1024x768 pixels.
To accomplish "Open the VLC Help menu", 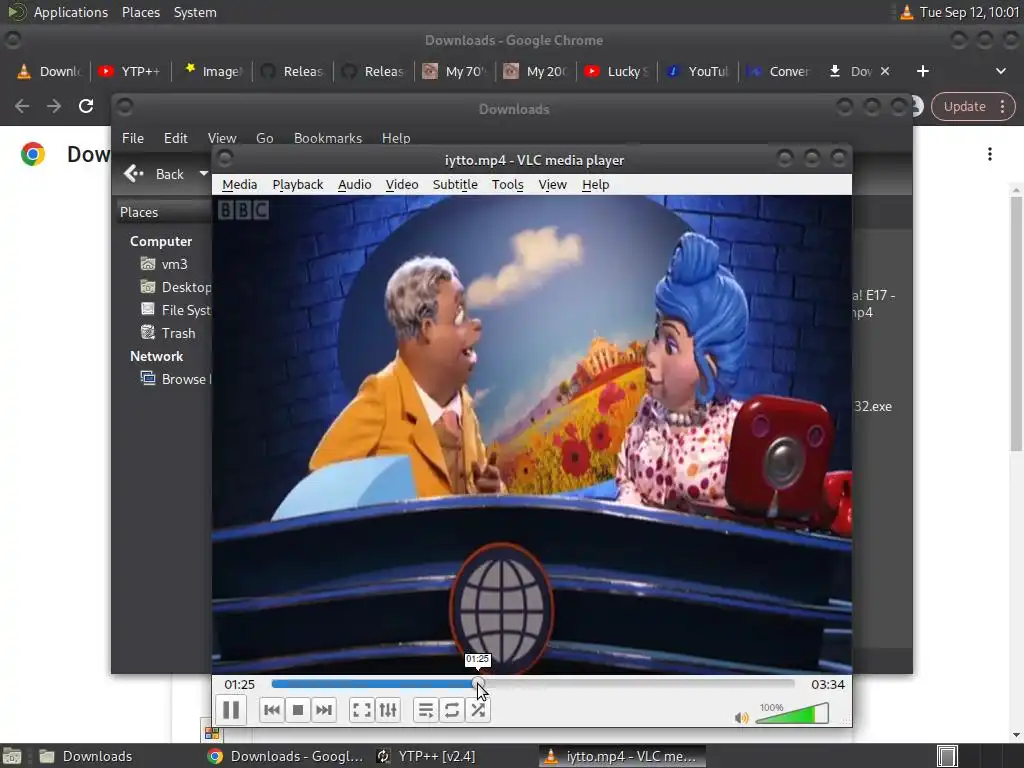I will (x=595, y=185).
